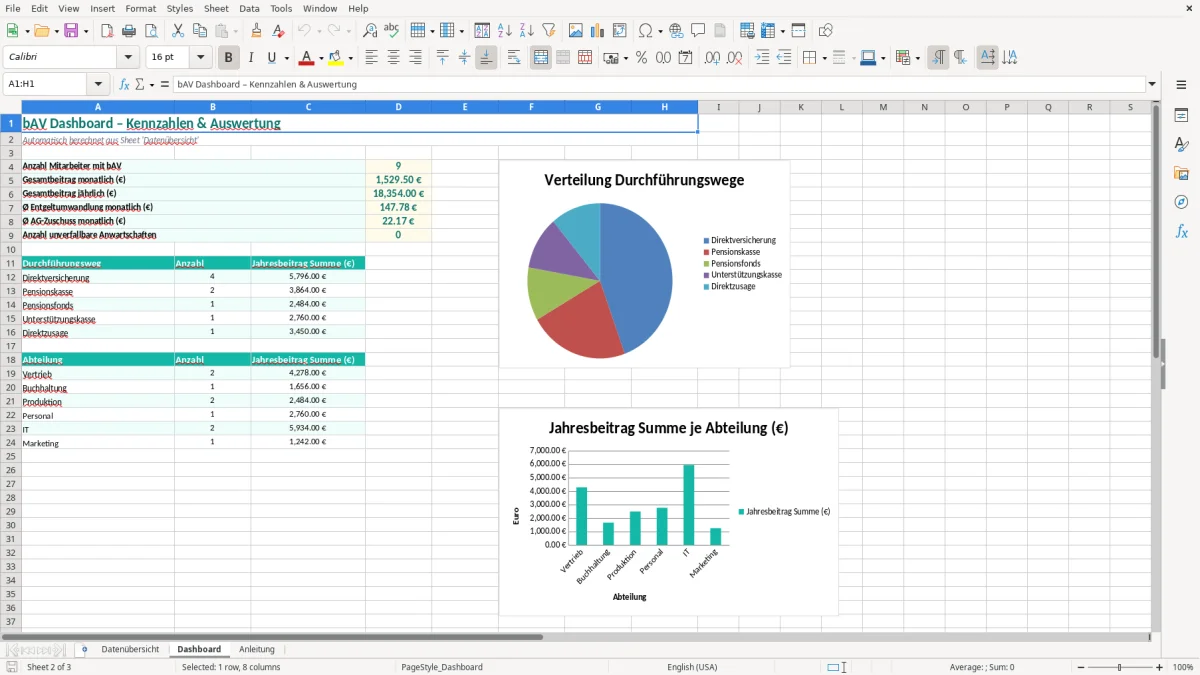
Task: Toggle Align Bottom vertical alignment
Action: coord(486,58)
